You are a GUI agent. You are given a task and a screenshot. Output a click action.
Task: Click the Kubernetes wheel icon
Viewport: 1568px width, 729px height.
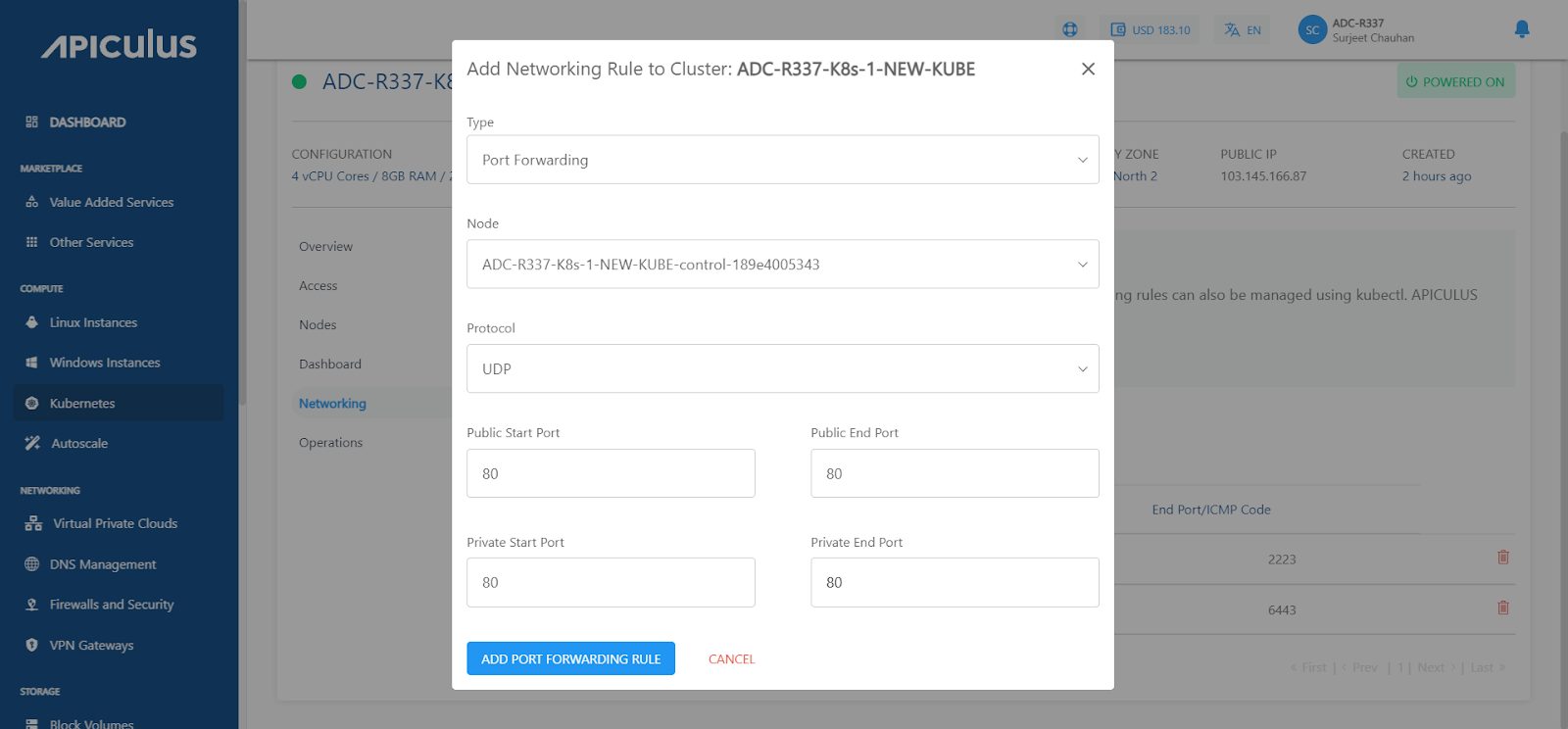31,403
